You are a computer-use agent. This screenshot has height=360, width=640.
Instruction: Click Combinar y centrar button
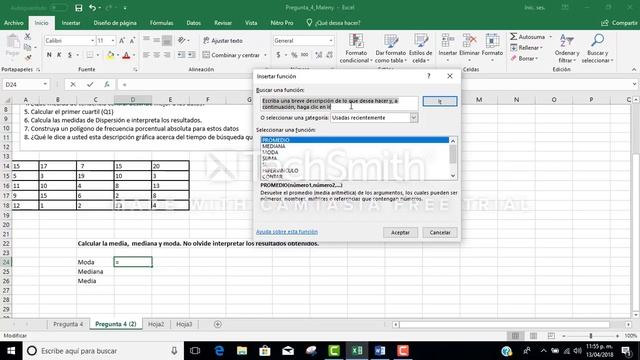(x=231, y=55)
